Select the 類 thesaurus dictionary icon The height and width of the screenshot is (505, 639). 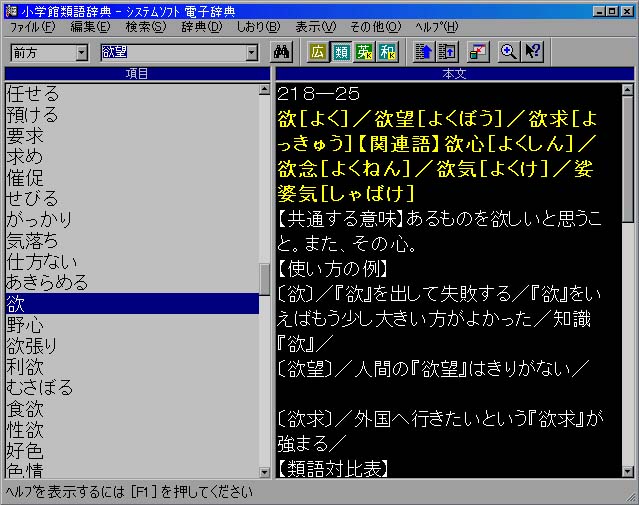click(340, 52)
